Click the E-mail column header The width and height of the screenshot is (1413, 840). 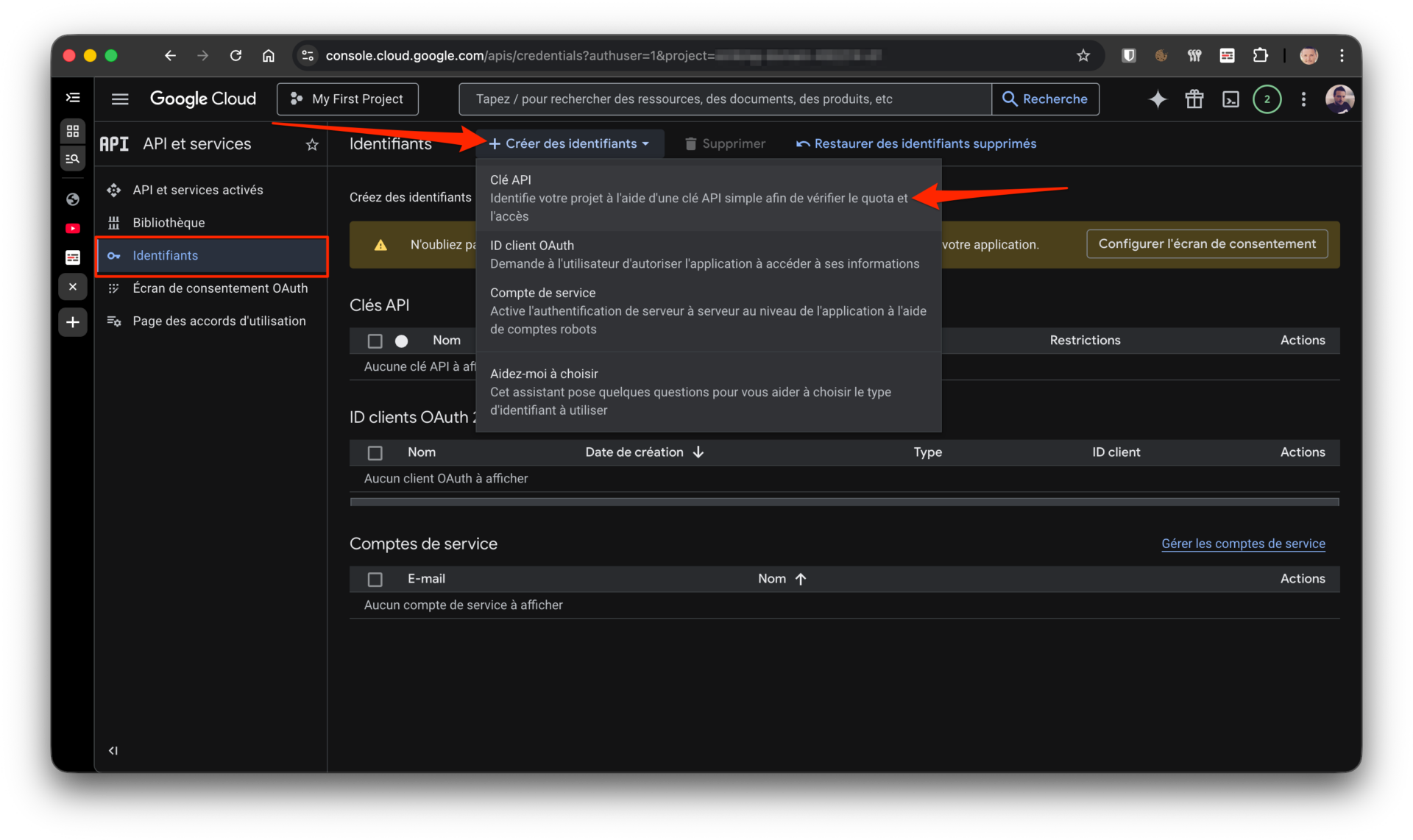(x=426, y=578)
